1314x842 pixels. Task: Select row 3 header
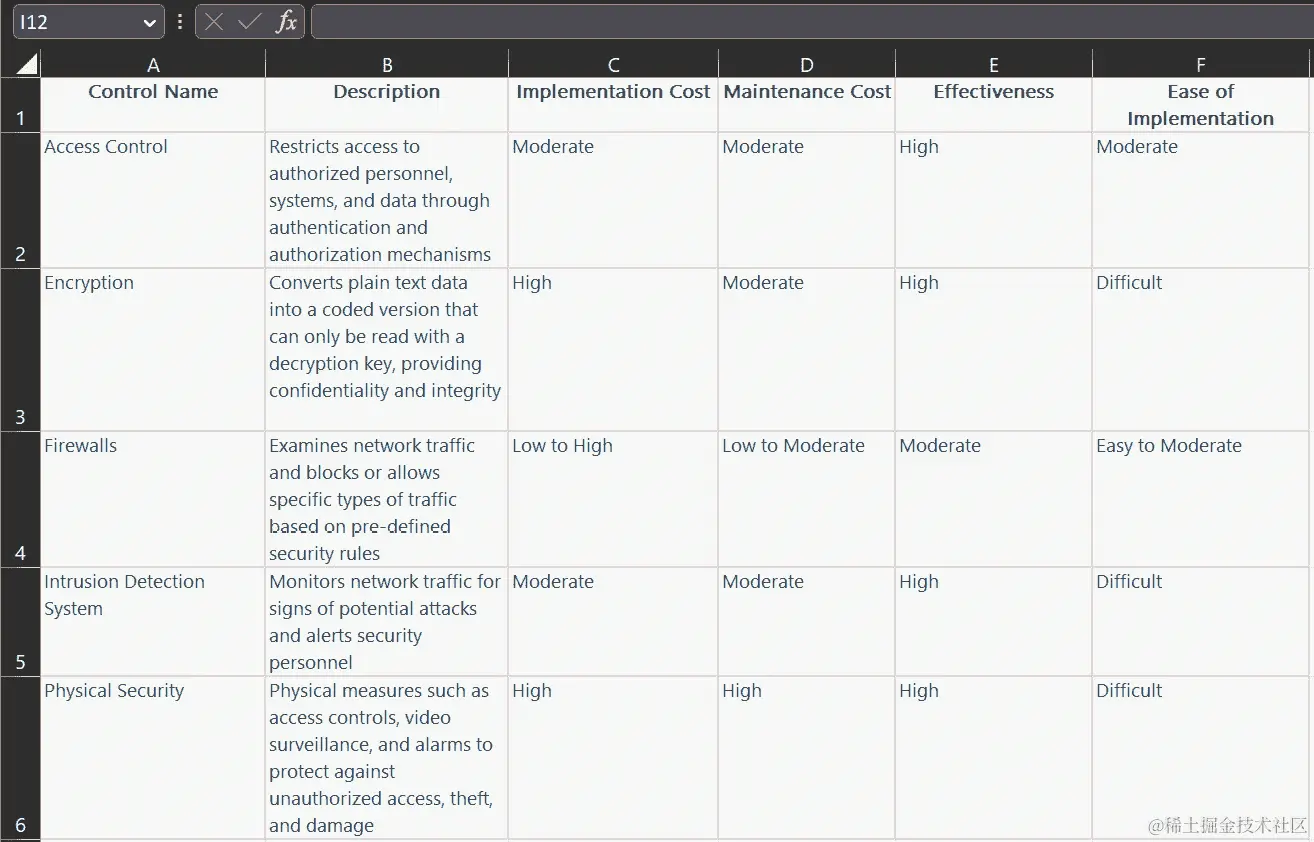[20, 350]
